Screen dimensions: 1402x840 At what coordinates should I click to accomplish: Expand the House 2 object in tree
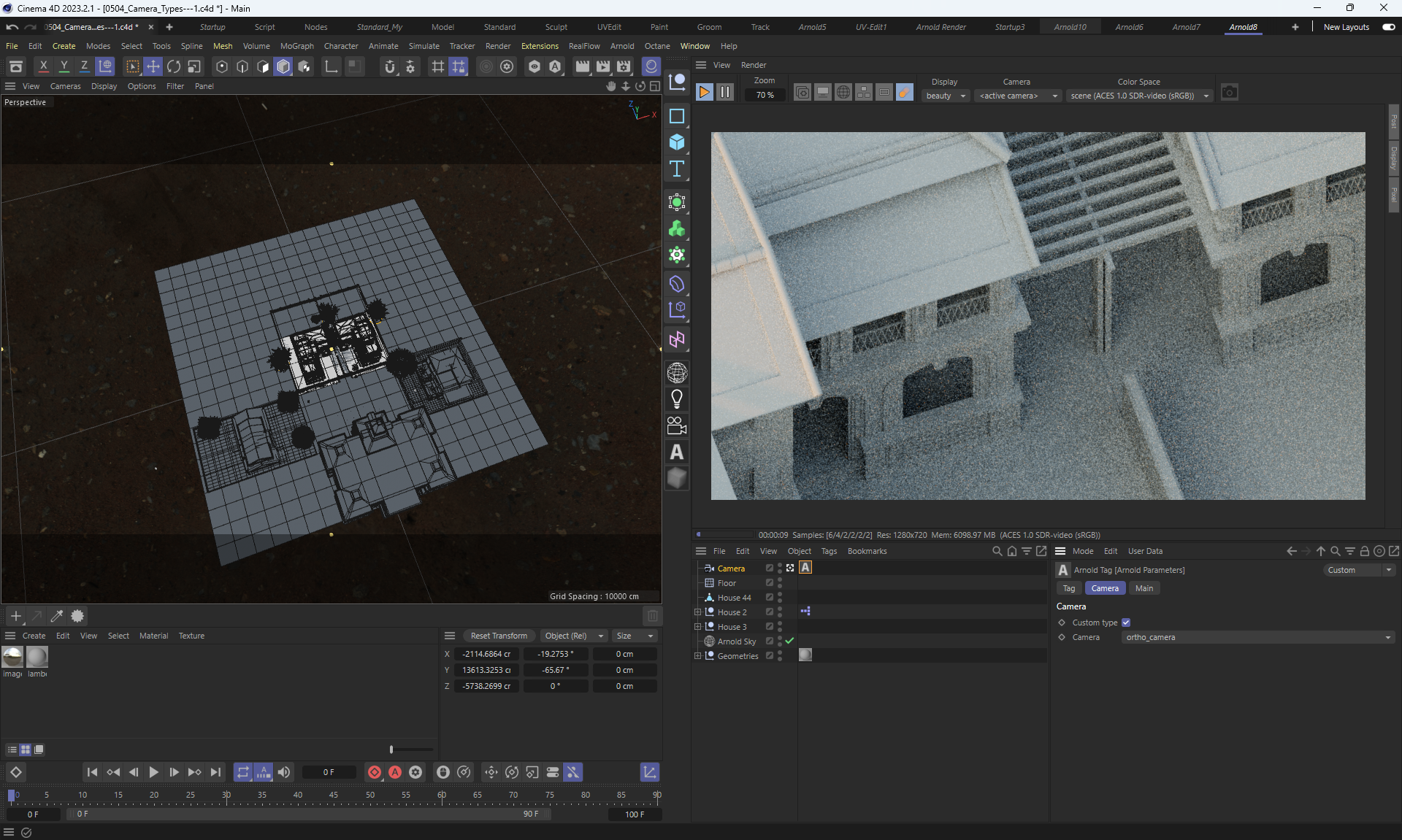point(697,612)
